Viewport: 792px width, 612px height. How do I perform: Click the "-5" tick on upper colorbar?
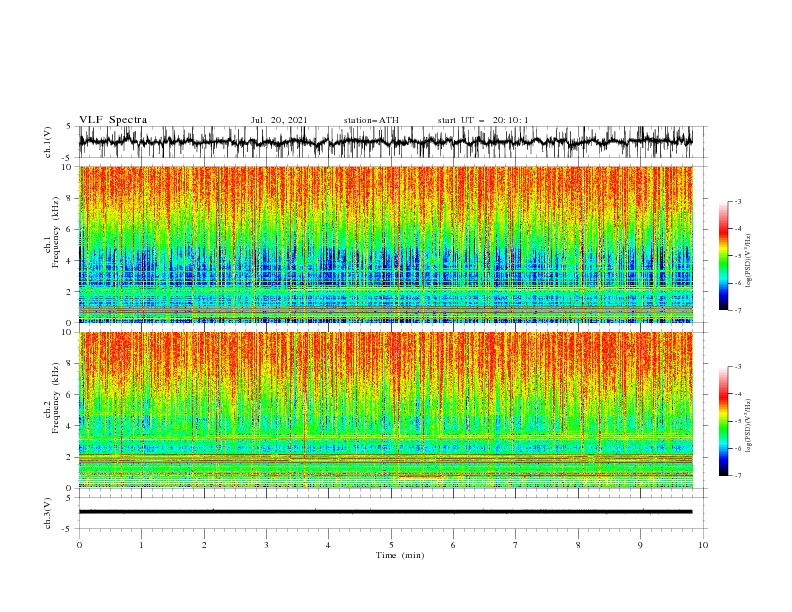click(x=737, y=256)
